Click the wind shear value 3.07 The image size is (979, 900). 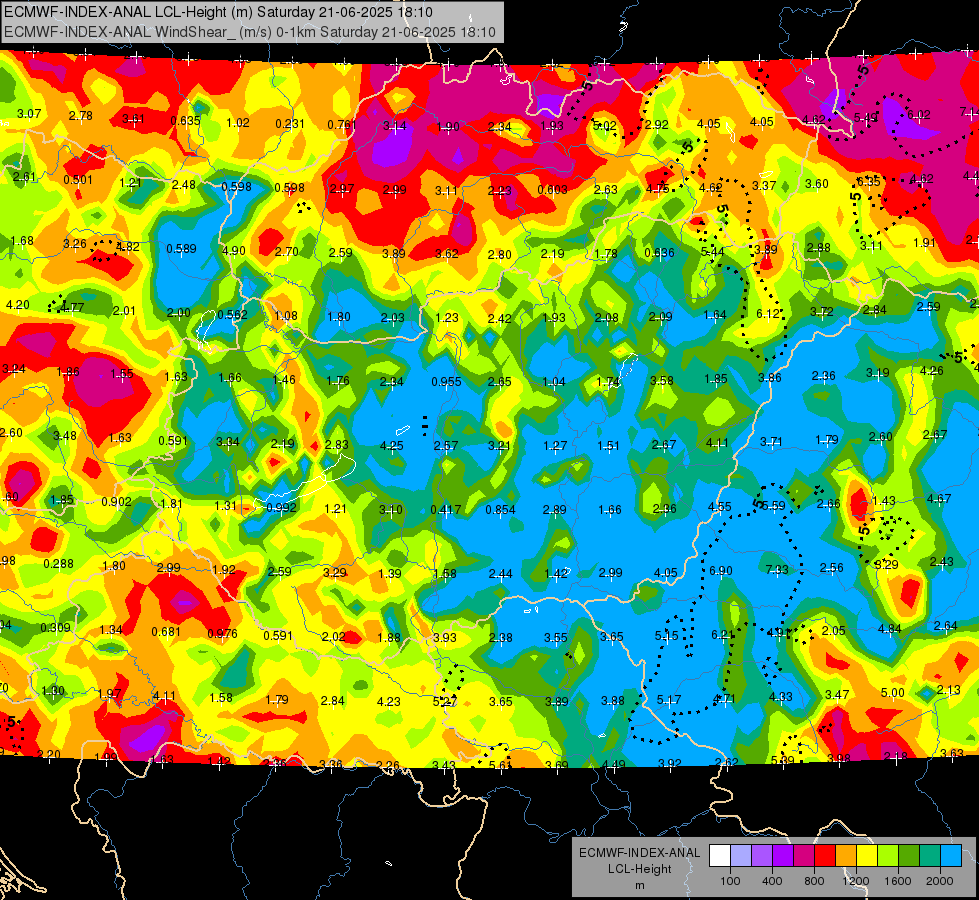29,114
